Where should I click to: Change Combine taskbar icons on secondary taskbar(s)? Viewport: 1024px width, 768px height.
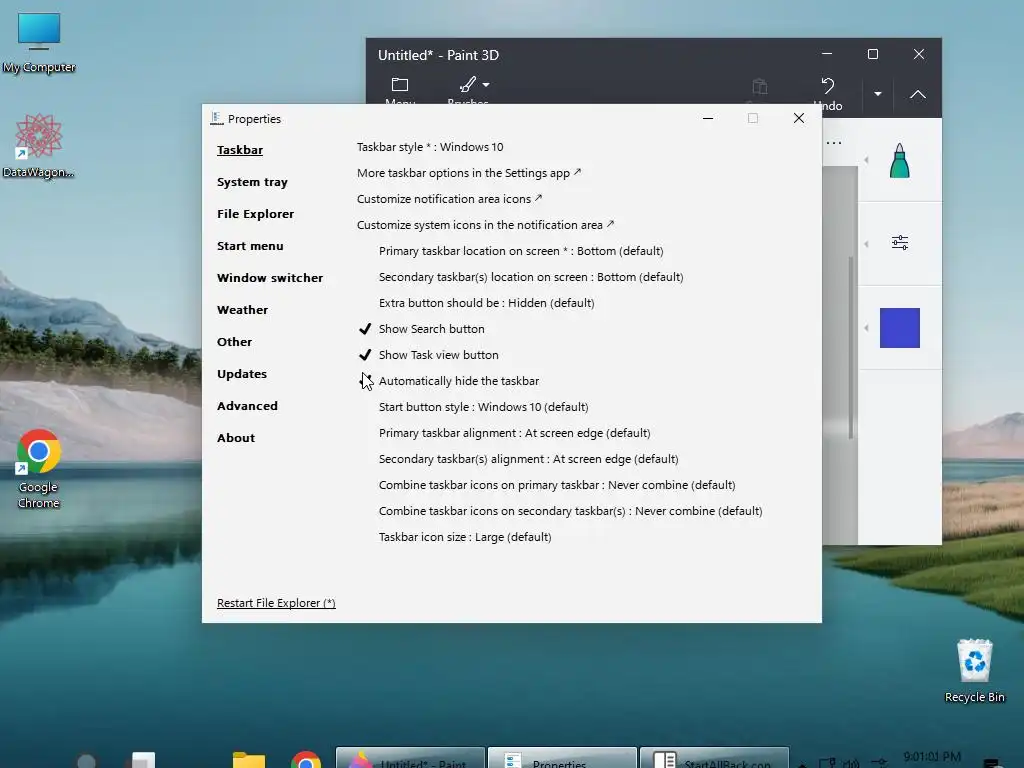[571, 511]
